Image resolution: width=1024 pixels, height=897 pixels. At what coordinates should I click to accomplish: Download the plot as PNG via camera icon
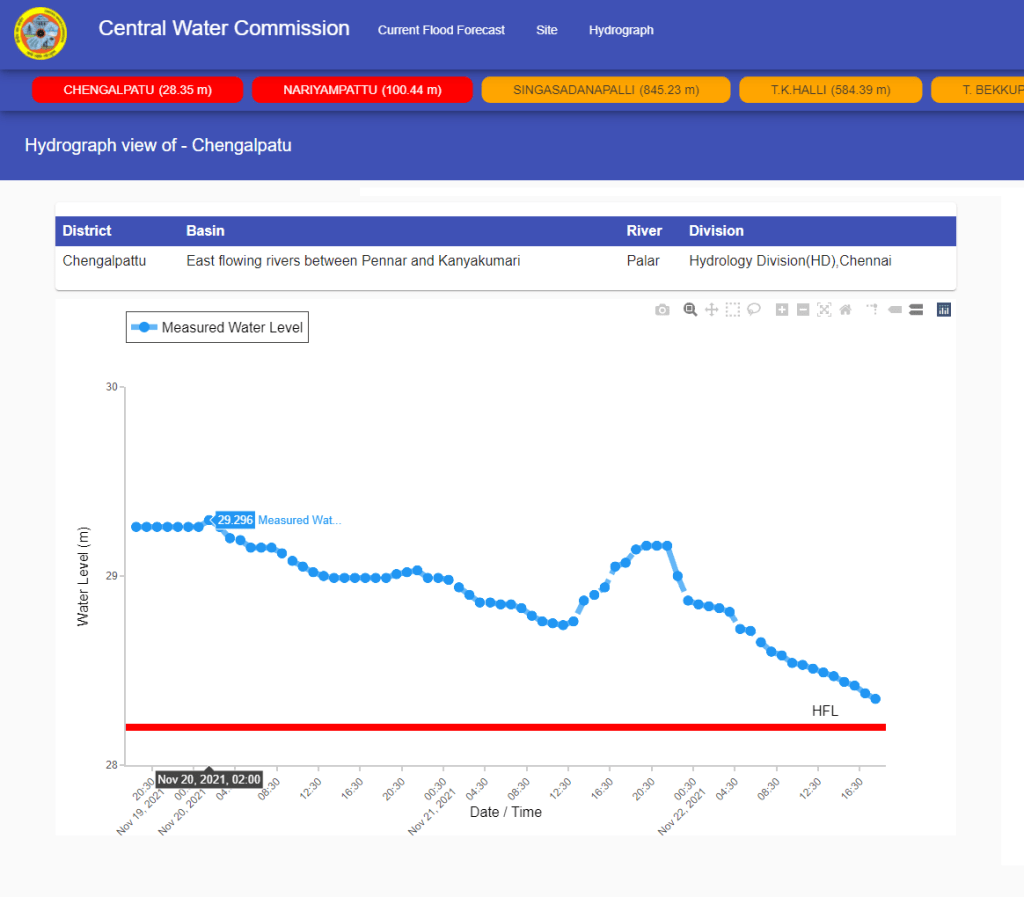[x=662, y=310]
